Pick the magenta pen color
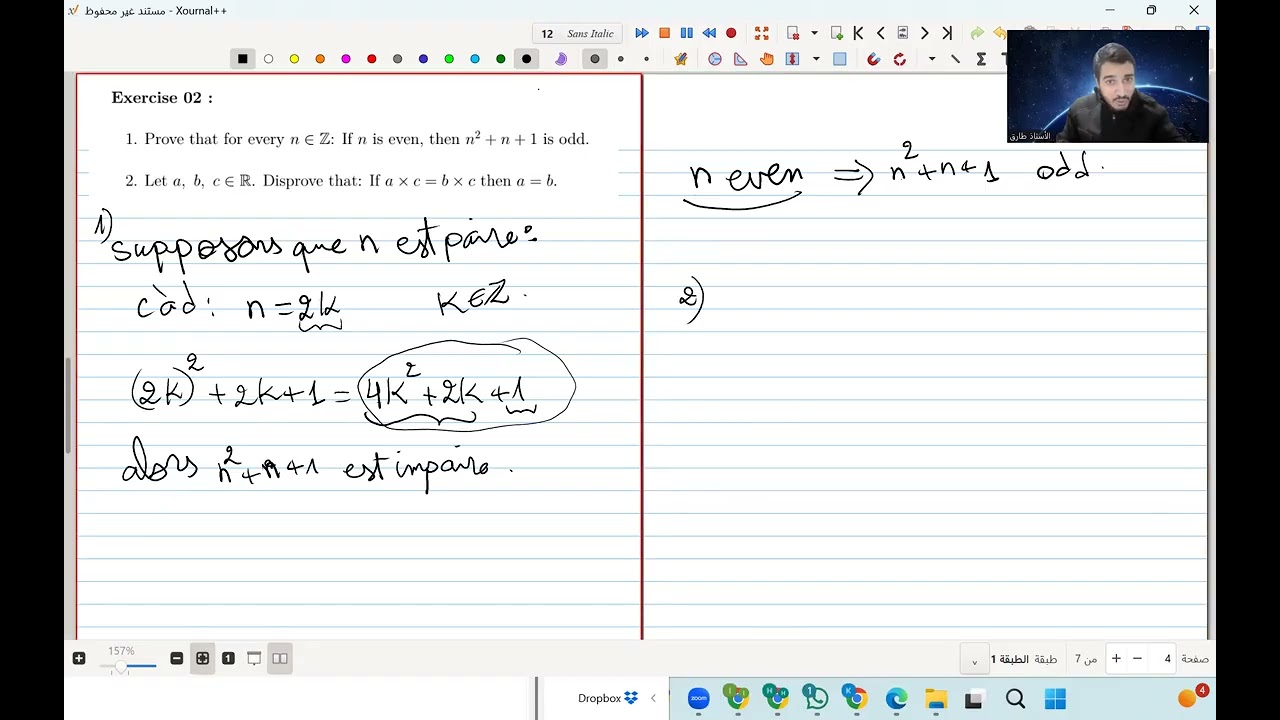The height and width of the screenshot is (720, 1280). point(346,59)
